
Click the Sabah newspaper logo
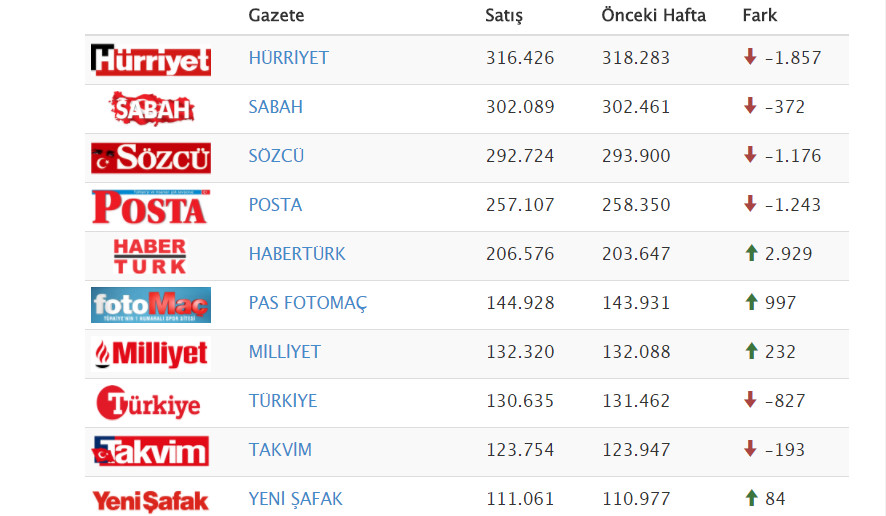(151, 108)
